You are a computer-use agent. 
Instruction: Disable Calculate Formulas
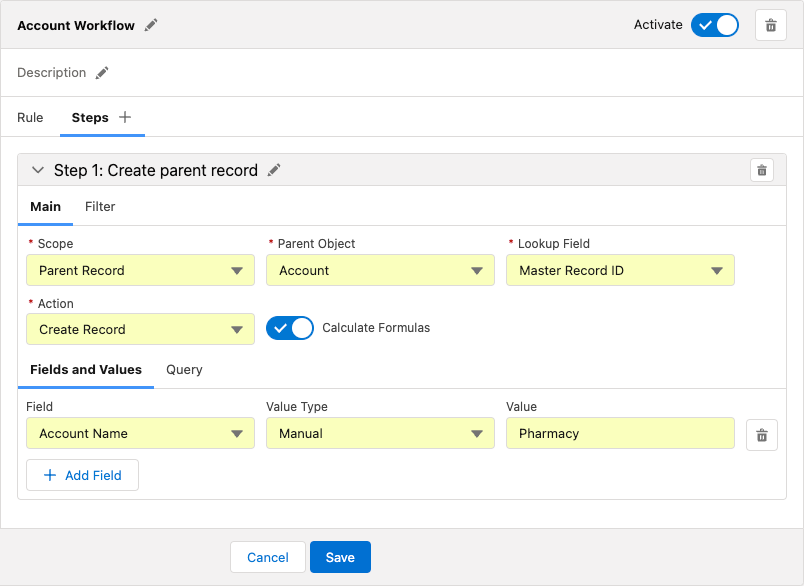pyautogui.click(x=290, y=327)
